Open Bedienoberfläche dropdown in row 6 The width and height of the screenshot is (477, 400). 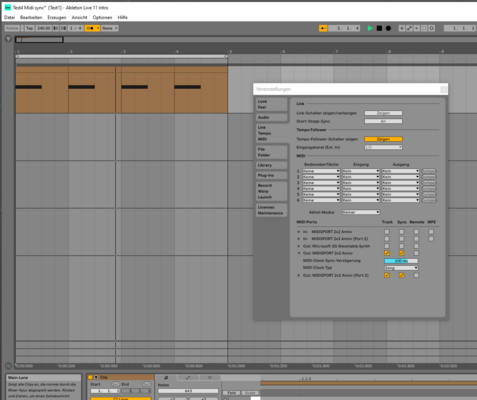pyautogui.click(x=321, y=200)
